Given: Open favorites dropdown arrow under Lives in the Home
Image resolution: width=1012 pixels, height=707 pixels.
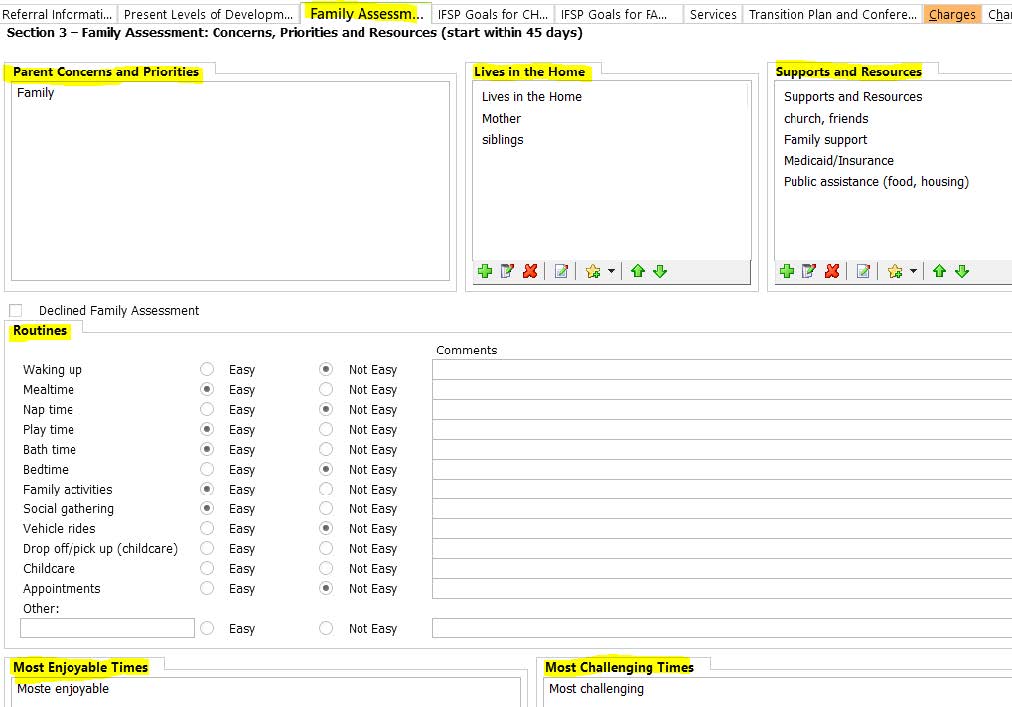Looking at the screenshot, I should coord(610,271).
